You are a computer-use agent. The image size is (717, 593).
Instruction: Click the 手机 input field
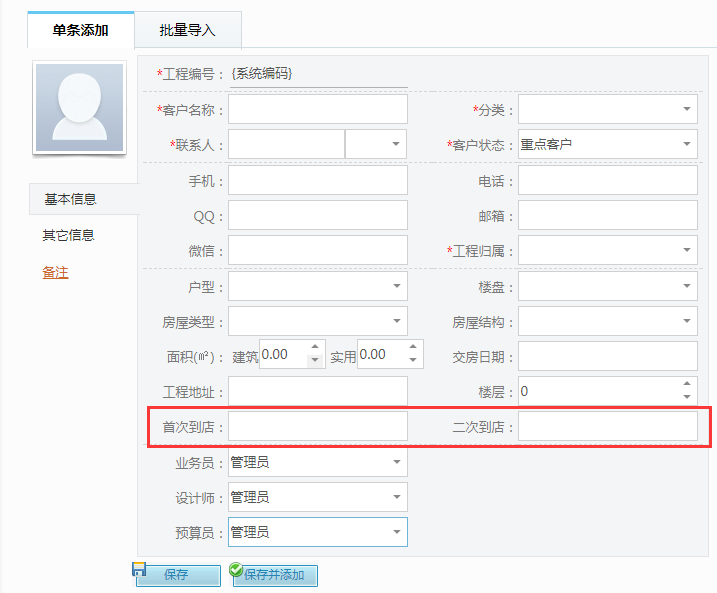(x=317, y=180)
